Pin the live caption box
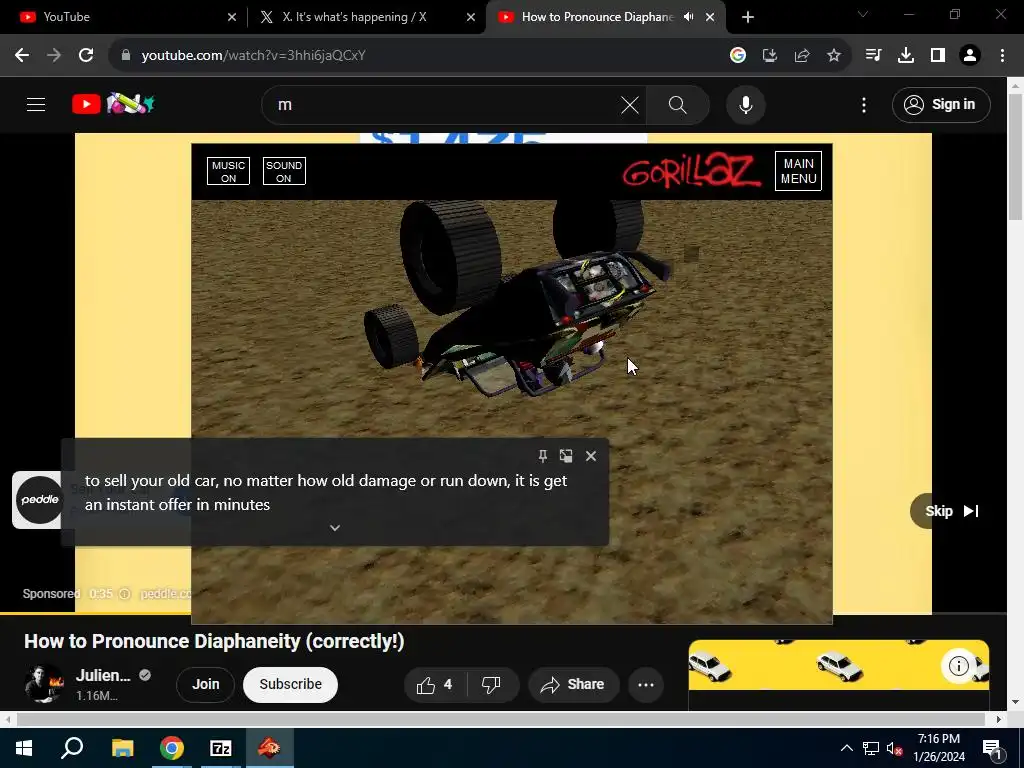 [x=543, y=456]
